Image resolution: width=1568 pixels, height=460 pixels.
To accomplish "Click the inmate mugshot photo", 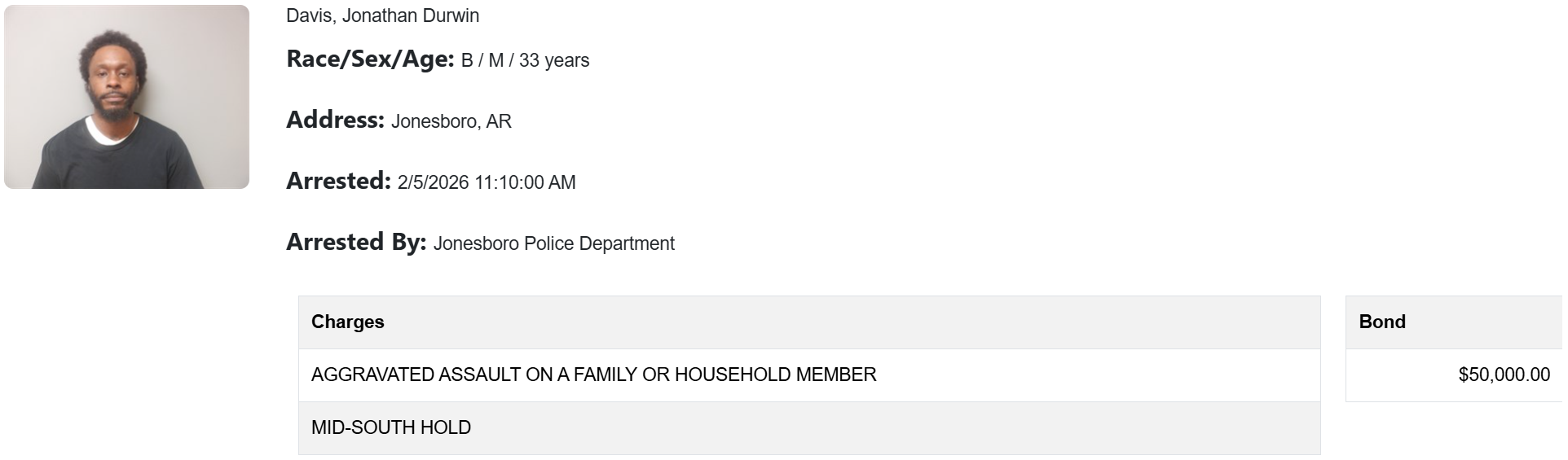I will click(126, 97).
